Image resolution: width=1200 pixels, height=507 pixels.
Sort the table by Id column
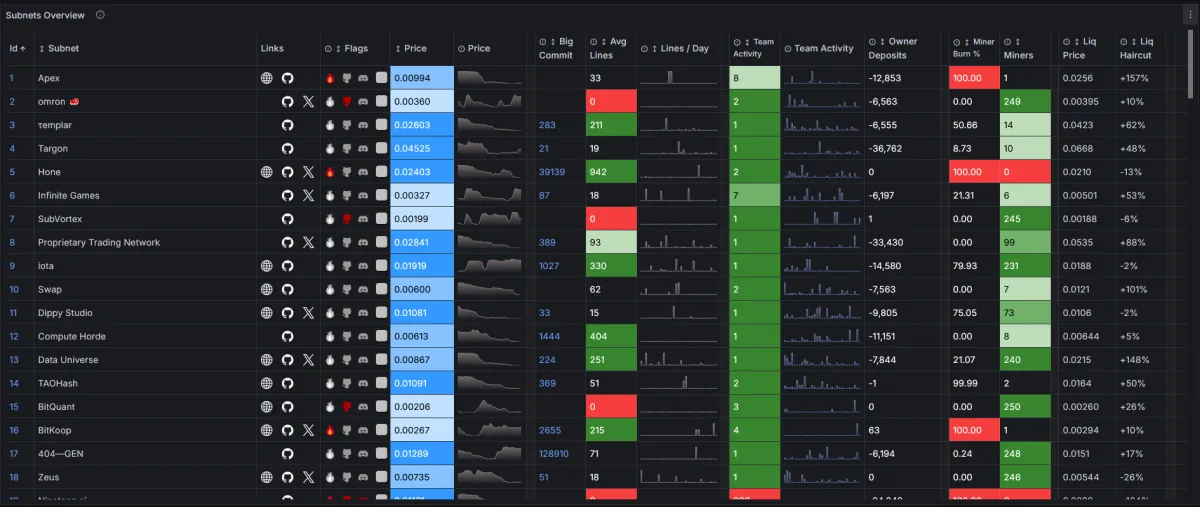(18, 48)
